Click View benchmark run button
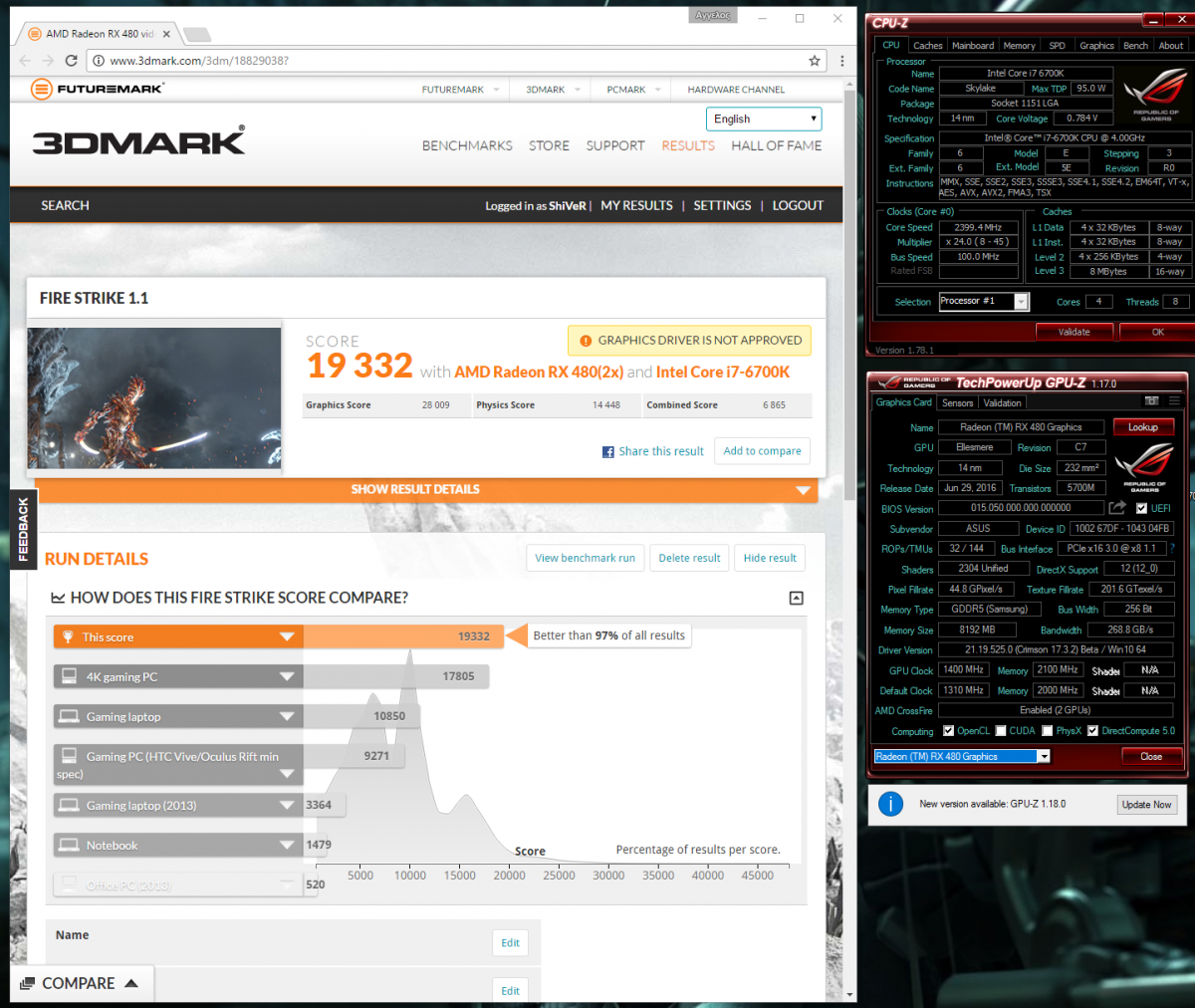 click(x=585, y=558)
